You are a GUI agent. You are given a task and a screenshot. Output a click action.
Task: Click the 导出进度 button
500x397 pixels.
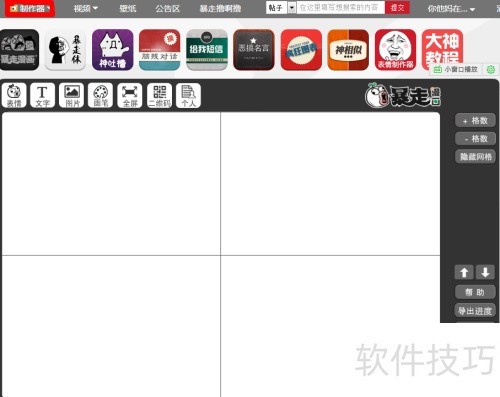coord(475,311)
